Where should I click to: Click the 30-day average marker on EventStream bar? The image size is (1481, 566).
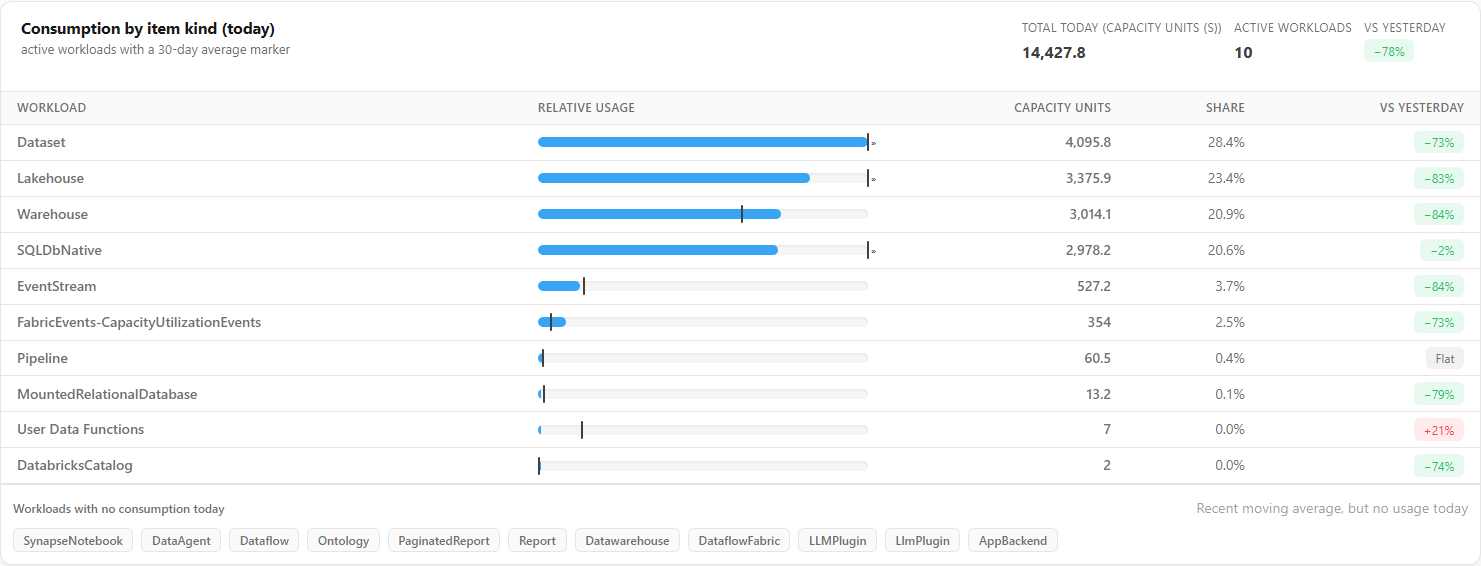coord(584,286)
